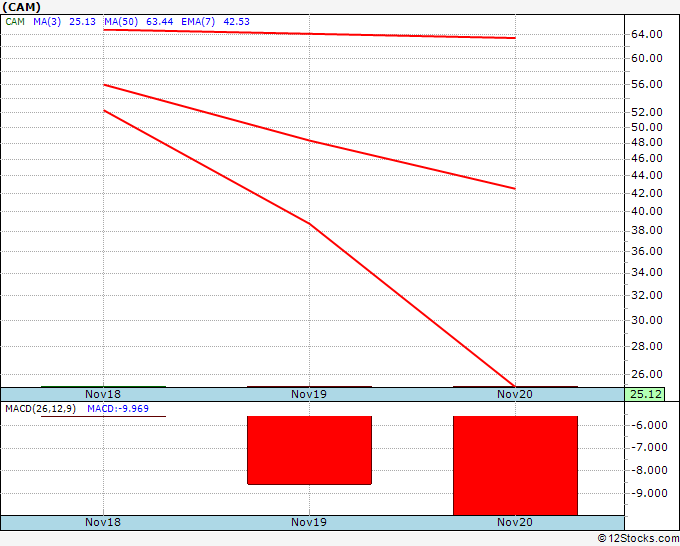Click the 64.00 price axis label
680x546 pixels.
point(647,34)
